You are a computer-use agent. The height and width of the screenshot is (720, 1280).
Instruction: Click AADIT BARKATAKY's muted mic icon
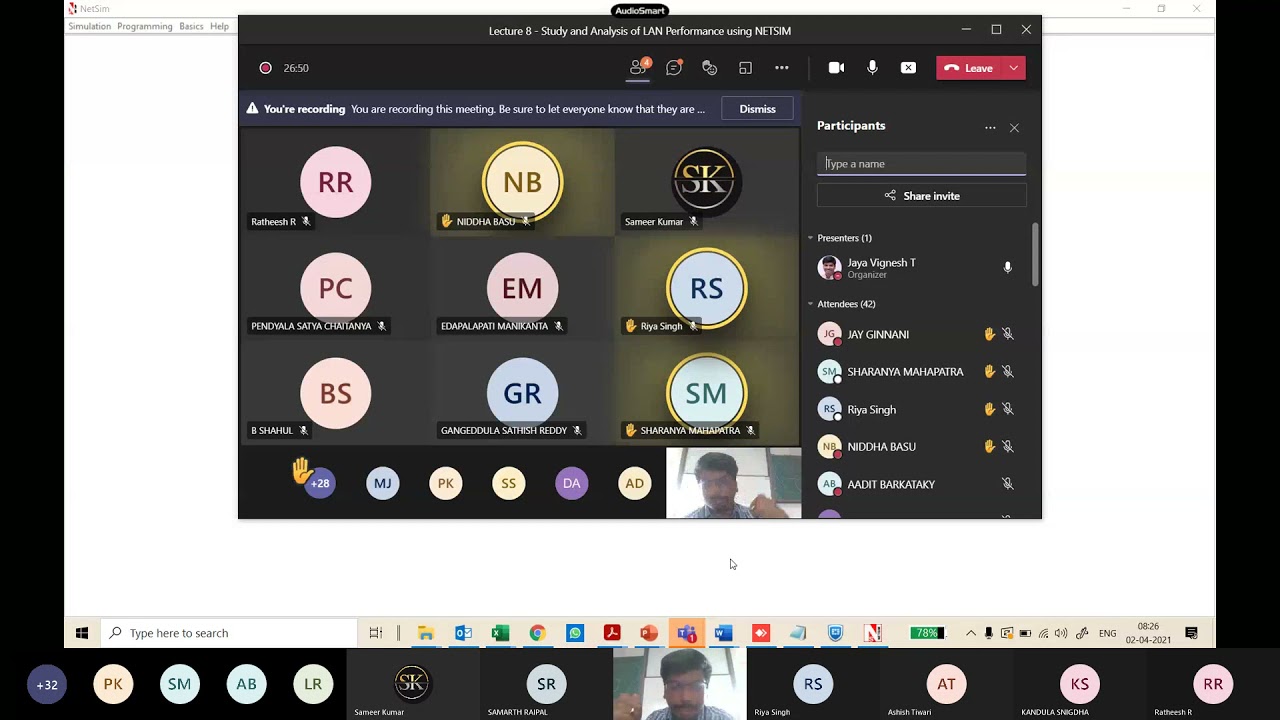(x=1007, y=484)
